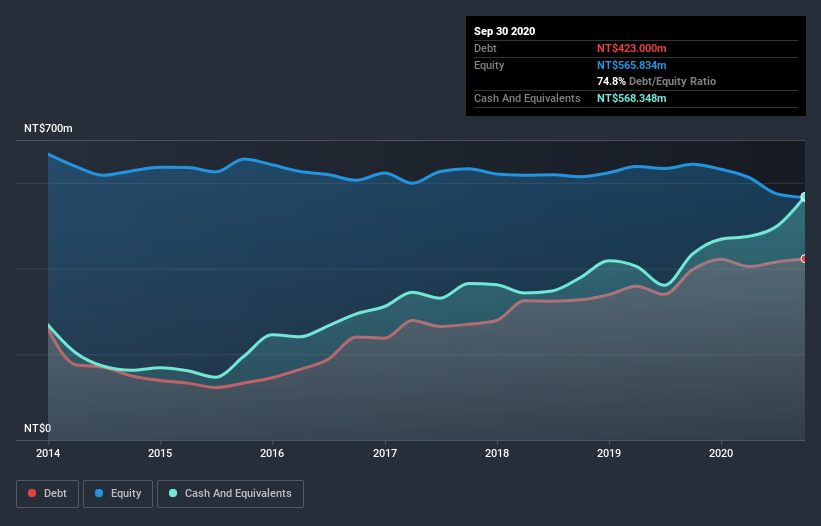Click the NT$0 y-axis label
This screenshot has height=526, width=821.
pos(38,428)
